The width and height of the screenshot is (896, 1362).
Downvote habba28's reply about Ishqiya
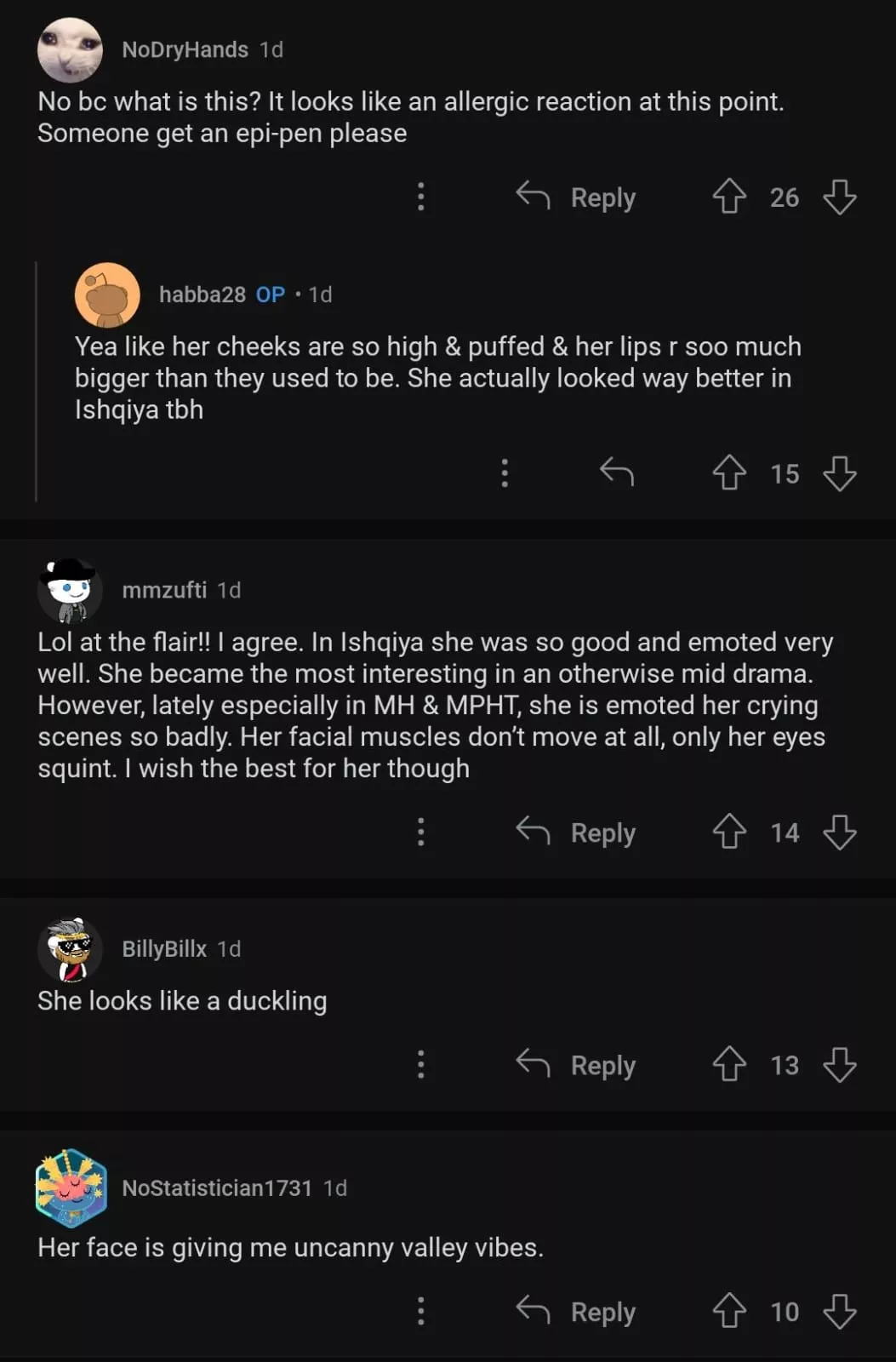tap(840, 472)
